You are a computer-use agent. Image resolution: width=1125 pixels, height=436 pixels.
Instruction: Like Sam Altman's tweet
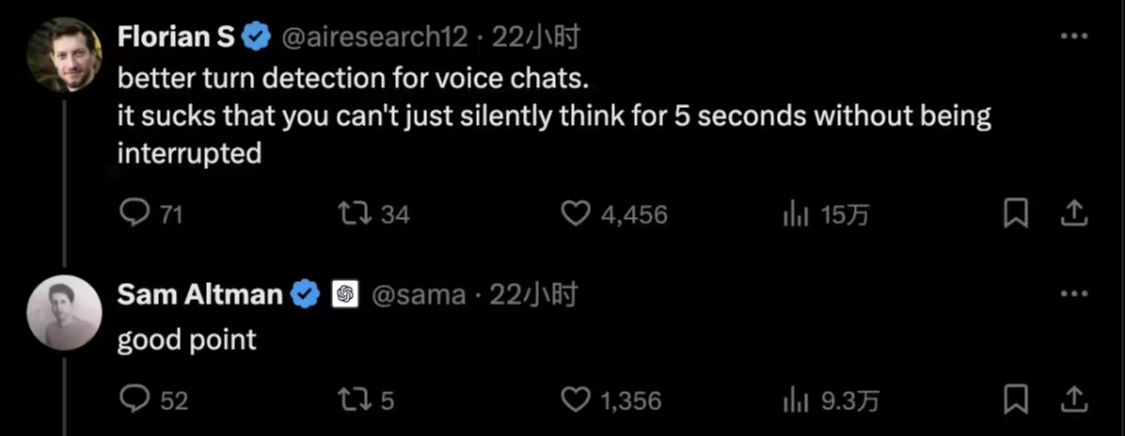575,400
